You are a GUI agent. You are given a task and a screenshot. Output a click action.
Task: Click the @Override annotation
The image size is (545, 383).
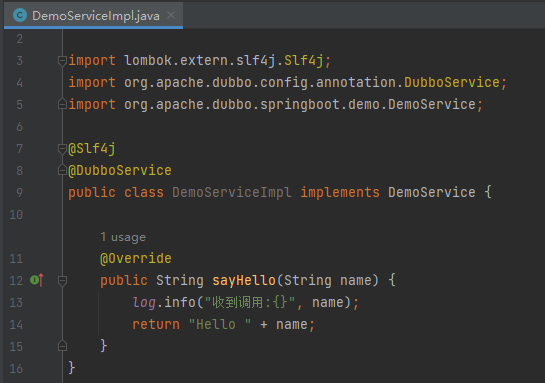(x=136, y=258)
